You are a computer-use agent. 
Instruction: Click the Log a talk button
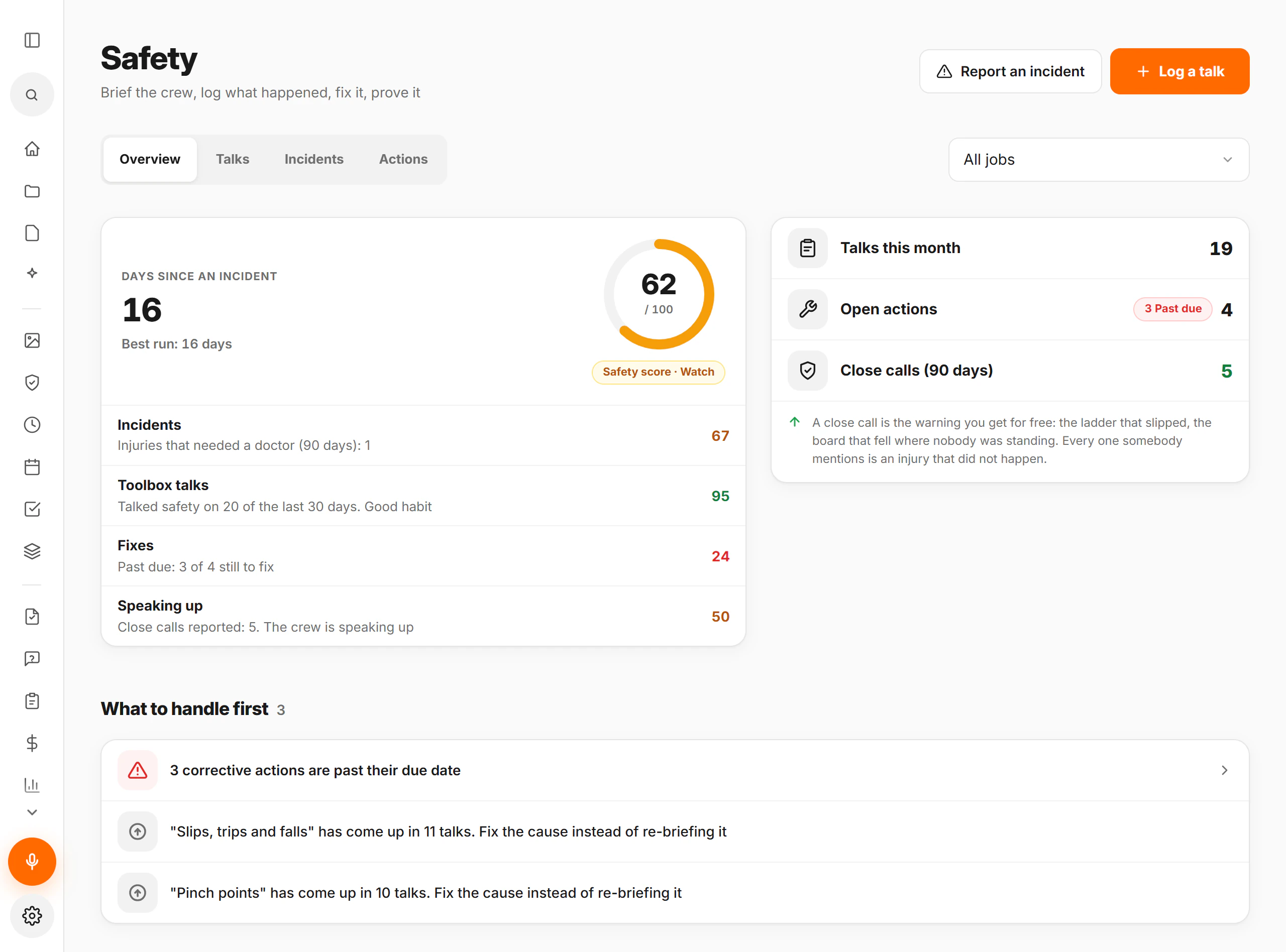[x=1180, y=71]
